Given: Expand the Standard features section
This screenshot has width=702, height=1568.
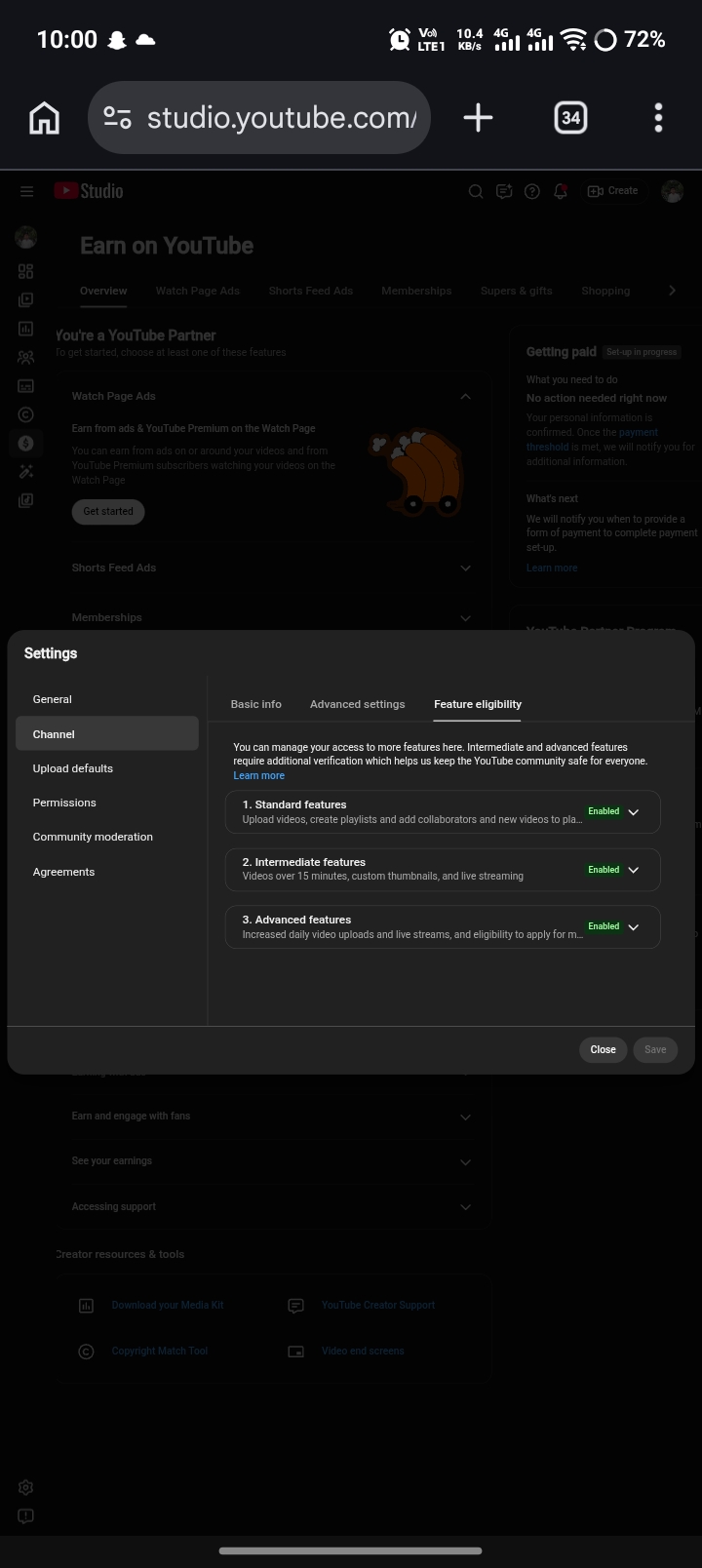Looking at the screenshot, I should pos(443,811).
